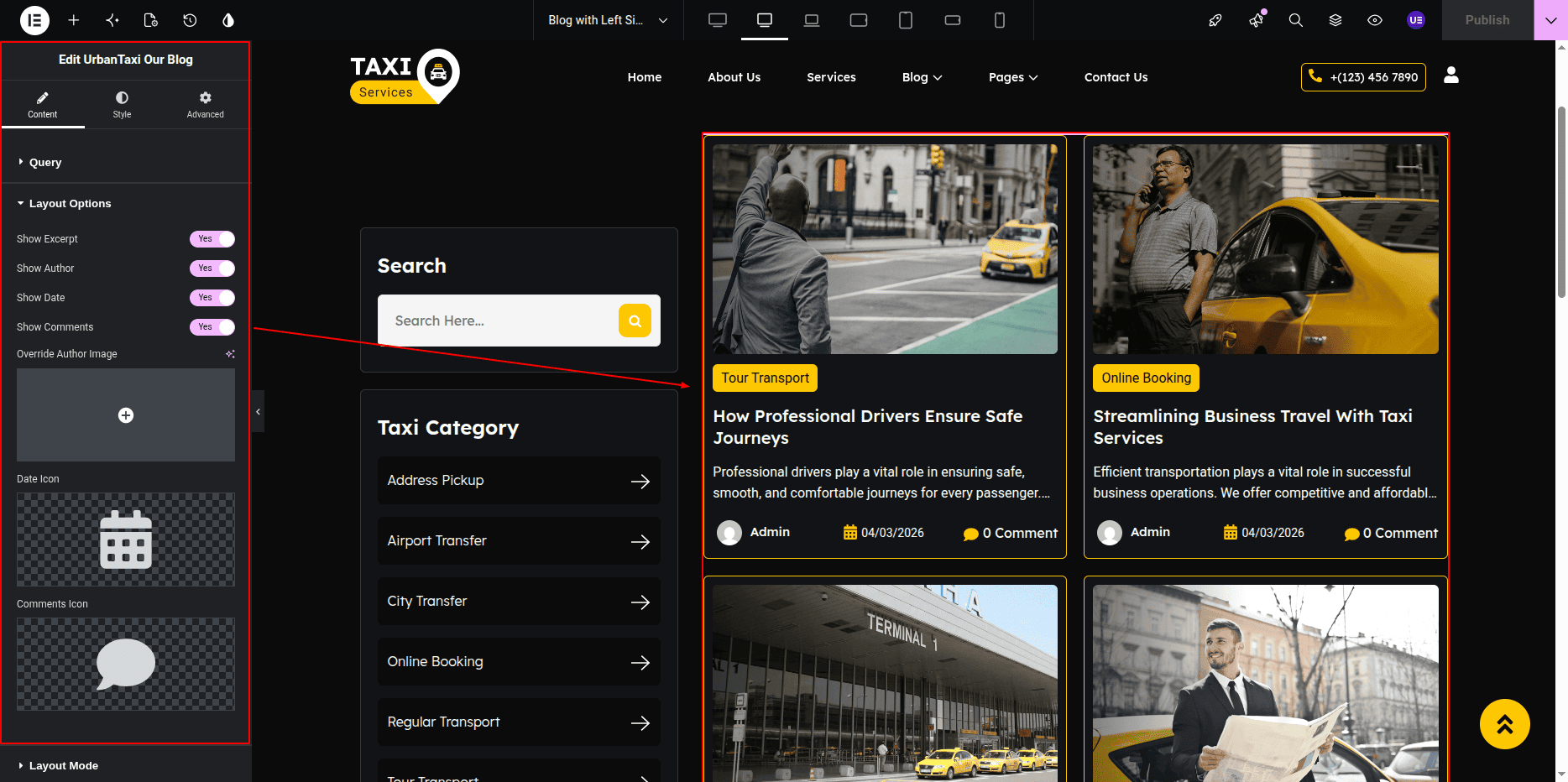Open the Regular Transport category

point(519,722)
